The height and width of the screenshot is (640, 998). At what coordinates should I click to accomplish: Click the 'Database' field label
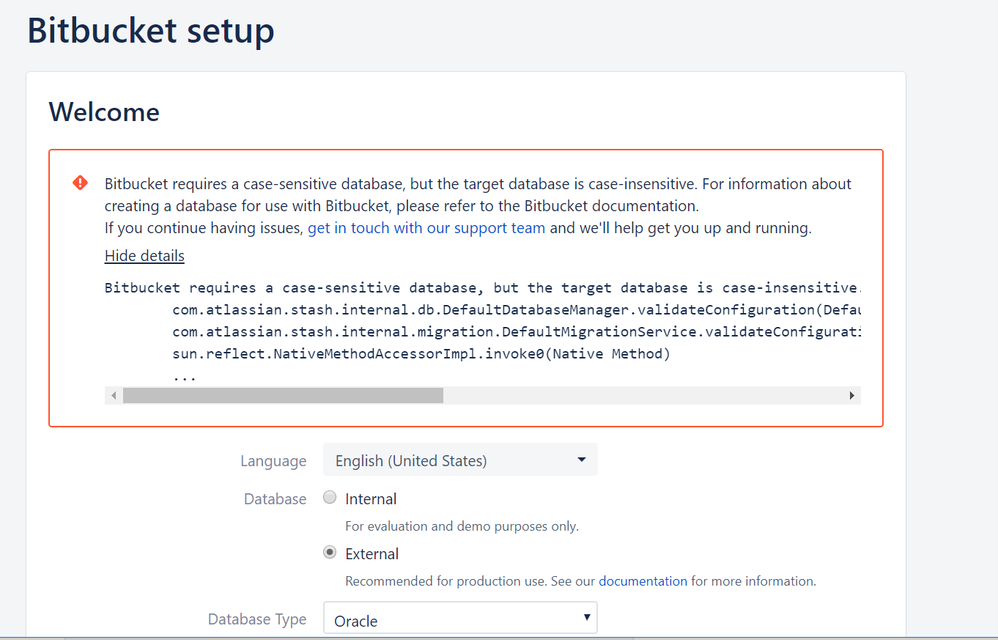pos(275,499)
